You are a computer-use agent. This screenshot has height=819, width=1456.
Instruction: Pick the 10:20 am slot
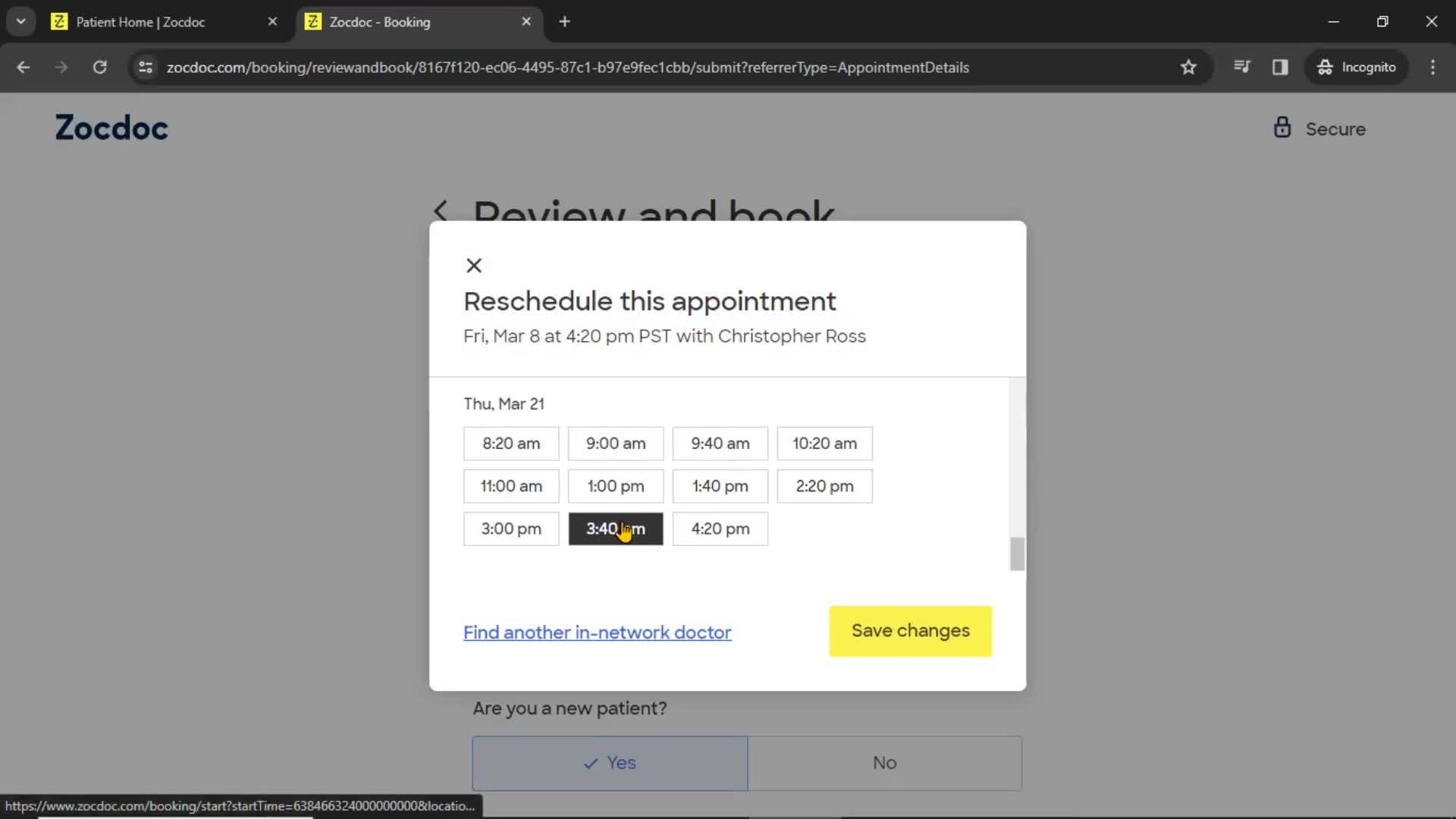825,444
